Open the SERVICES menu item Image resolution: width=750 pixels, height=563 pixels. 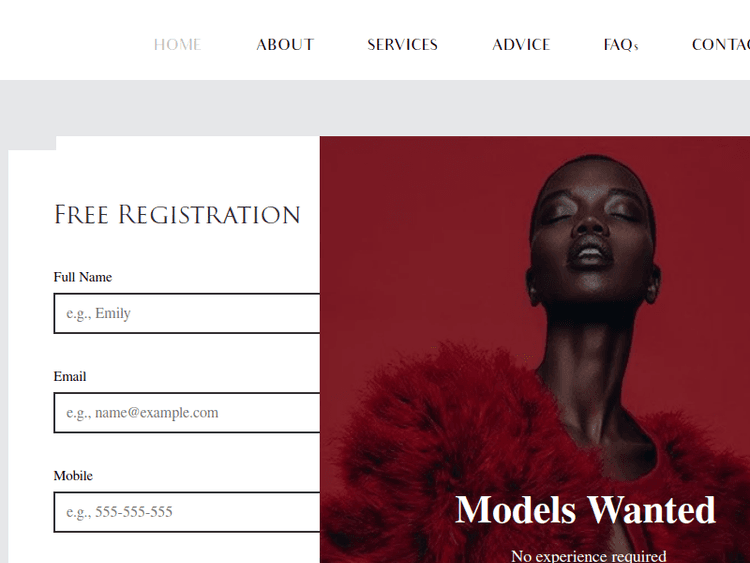[x=402, y=44]
